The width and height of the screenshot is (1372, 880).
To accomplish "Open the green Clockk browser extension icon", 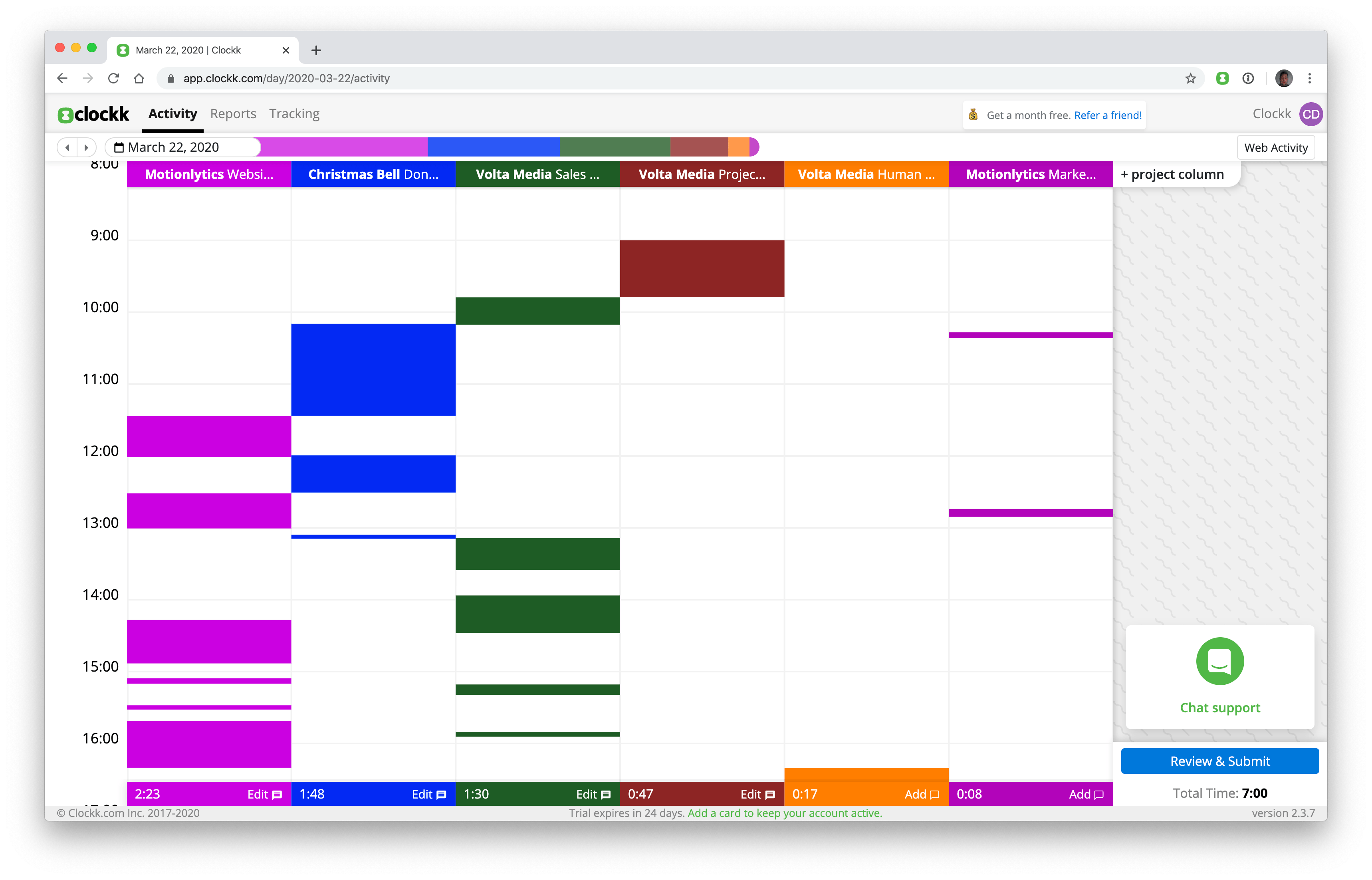I will tap(1222, 78).
